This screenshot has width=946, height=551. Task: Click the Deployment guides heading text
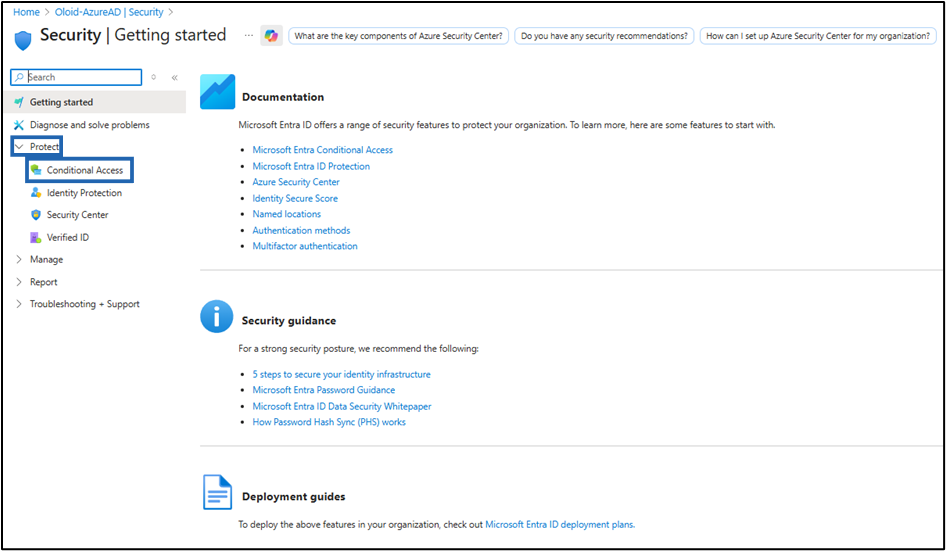(294, 497)
